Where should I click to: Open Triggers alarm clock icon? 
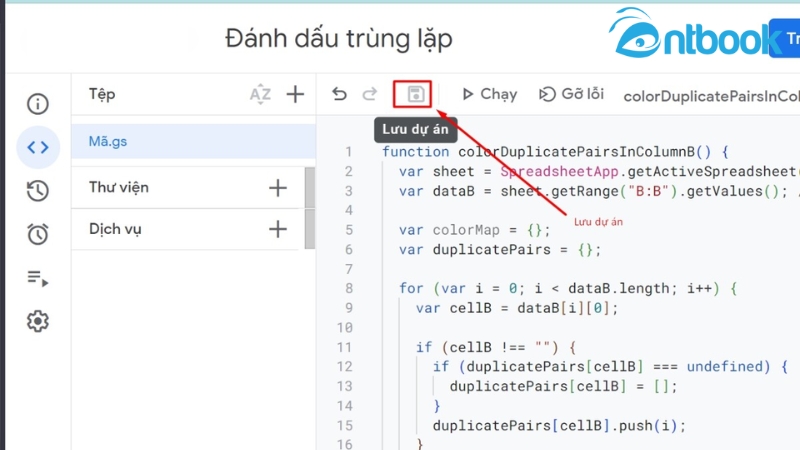pos(38,234)
